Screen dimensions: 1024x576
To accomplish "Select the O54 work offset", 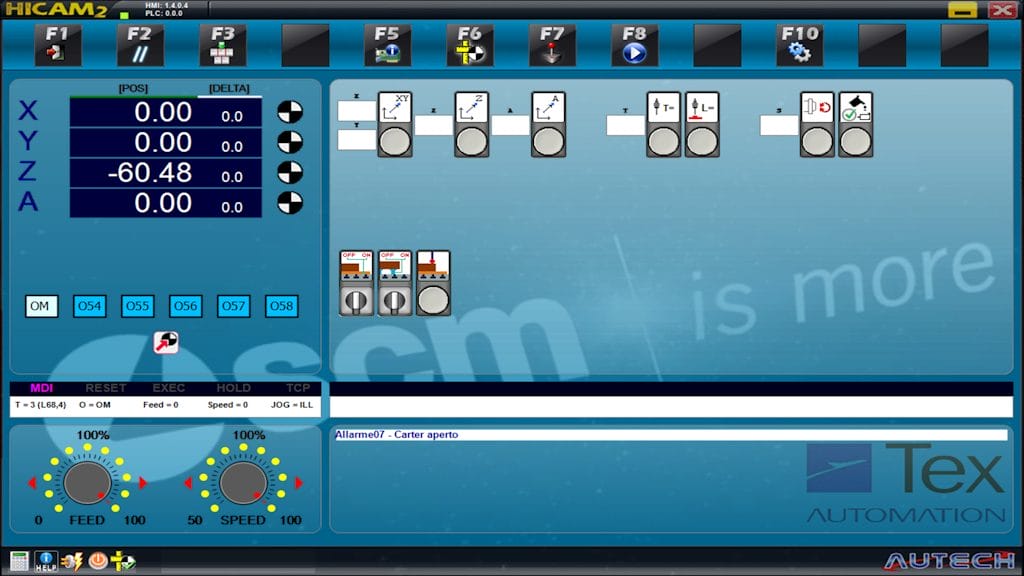I will 90,306.
